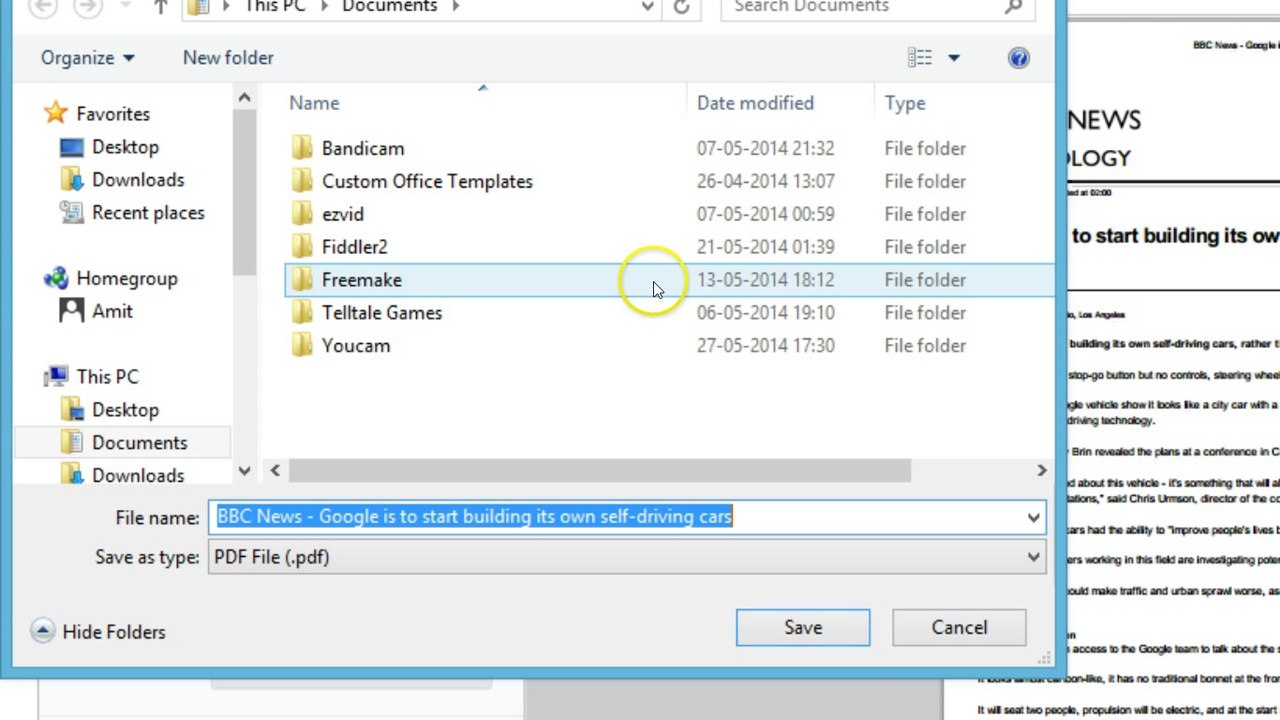Viewport: 1280px width, 720px height.
Task: Open Downloads under Favorites
Action: pos(138,180)
